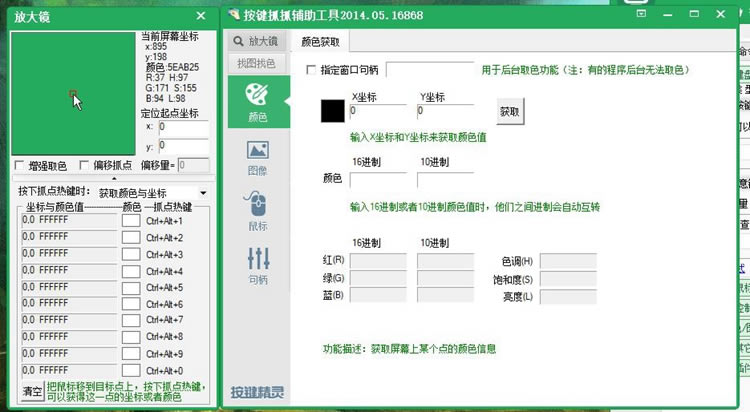Switch to the 颜色获取 tab
This screenshot has height=412, width=750.
pos(321,42)
